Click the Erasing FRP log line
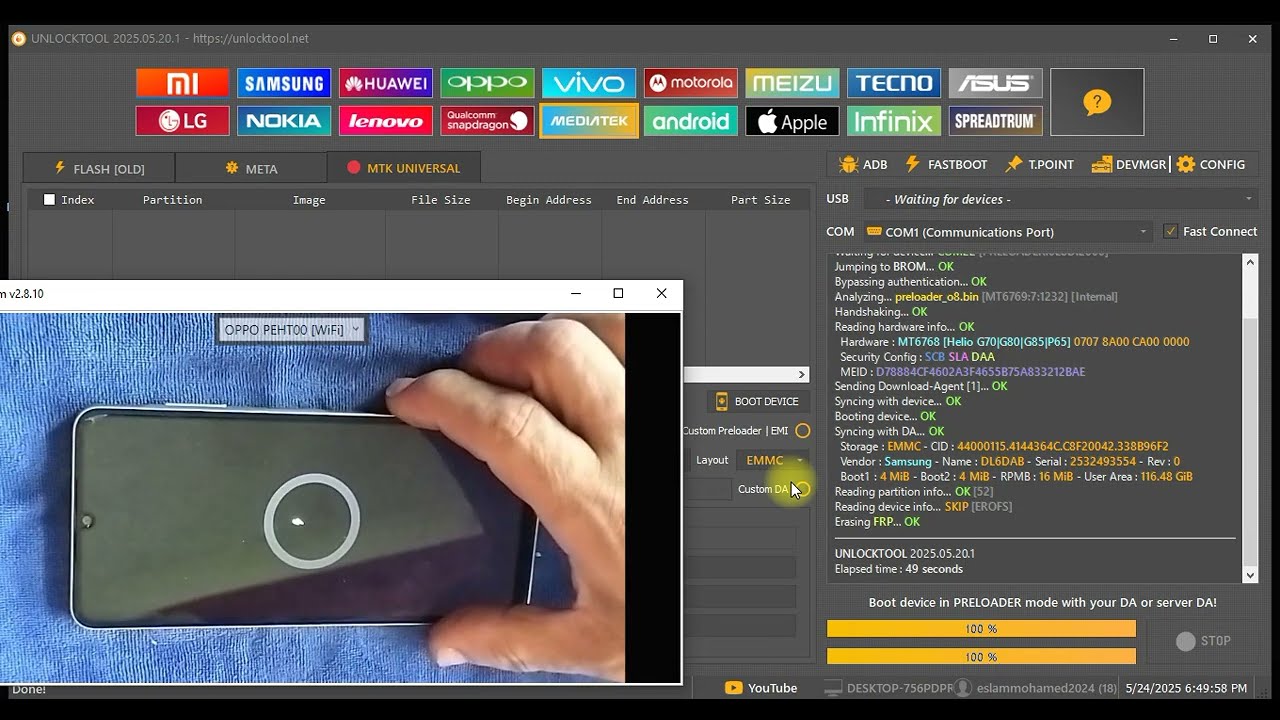This screenshot has height=720, width=1280. (877, 522)
